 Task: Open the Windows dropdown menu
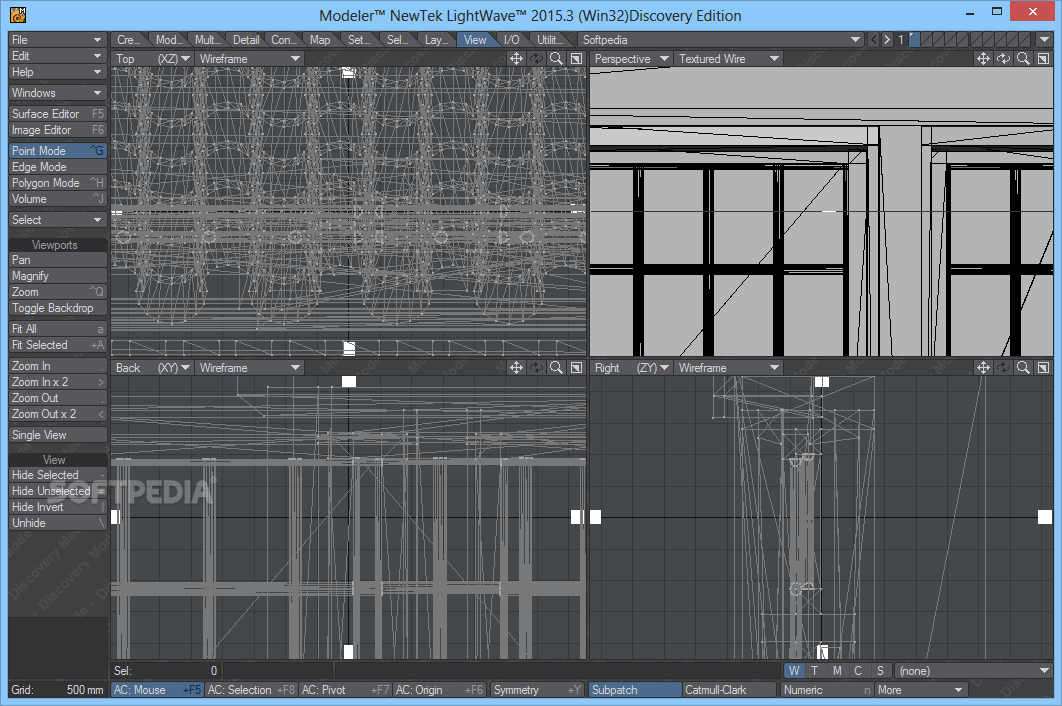tap(58, 93)
